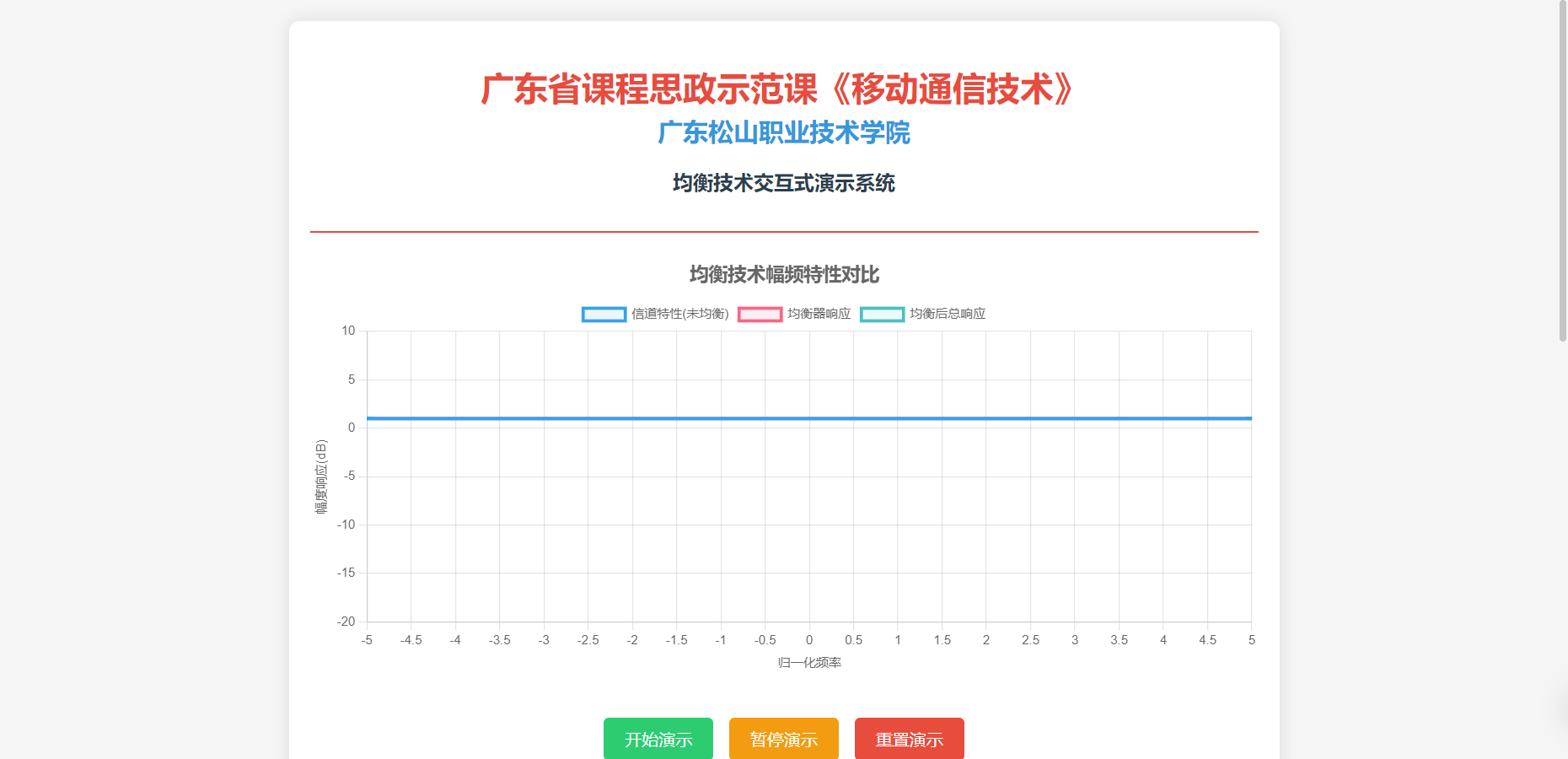Click the blue 广东松山职业技术学院 subtitle
Image resolution: width=1568 pixels, height=759 pixels.
(783, 133)
